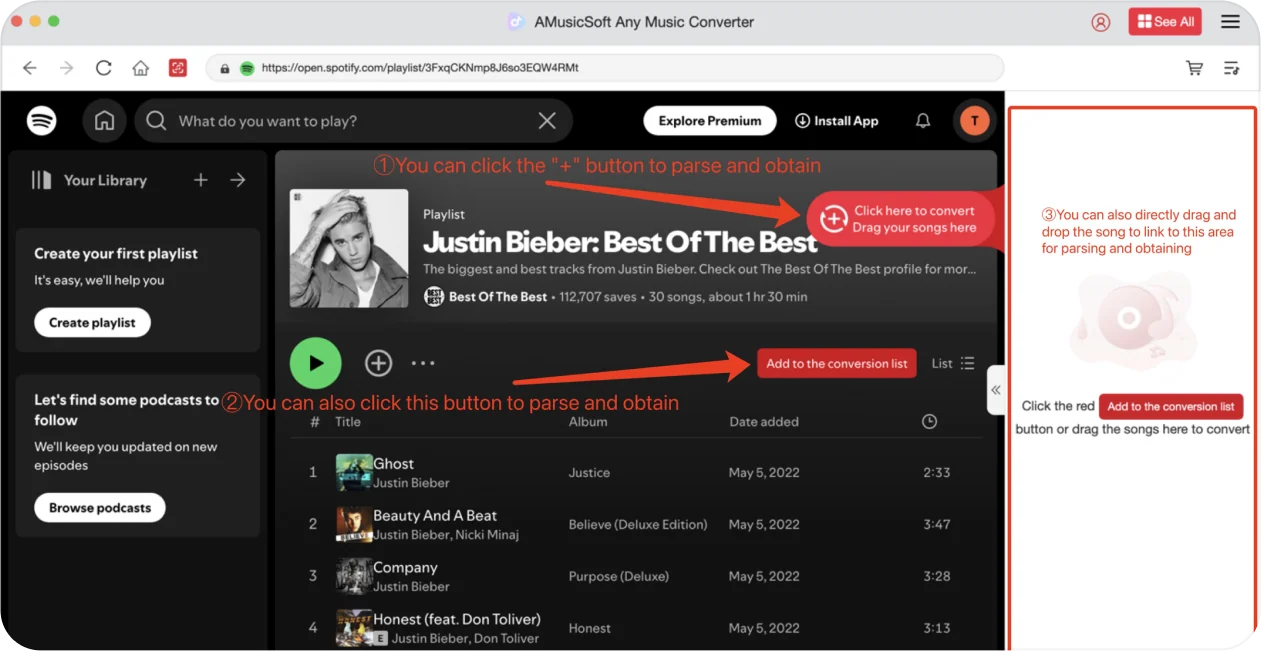Open album link 'Justice'
Screen dimensions: 1261x651
pyautogui.click(x=589, y=473)
